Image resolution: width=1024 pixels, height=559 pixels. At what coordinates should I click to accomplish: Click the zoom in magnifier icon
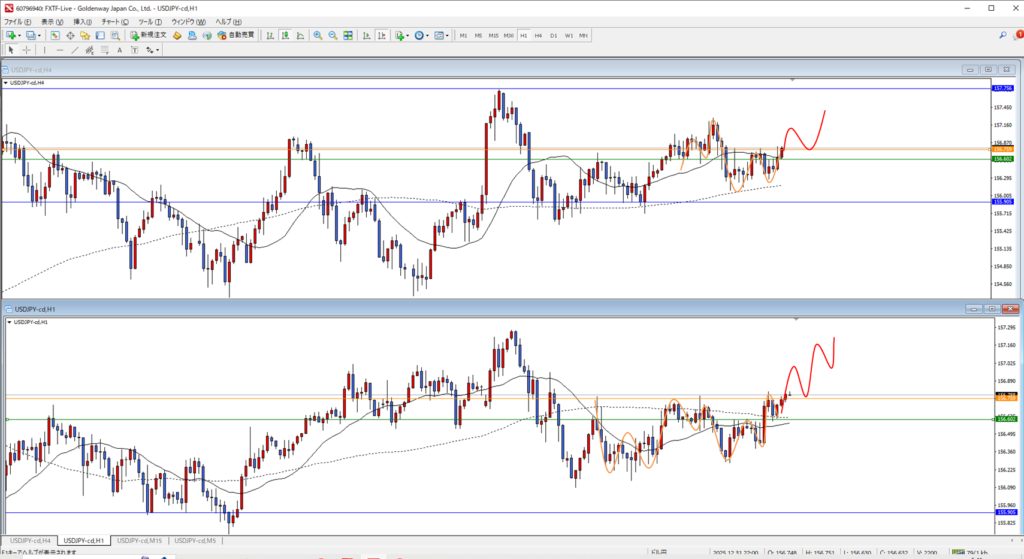(x=317, y=35)
